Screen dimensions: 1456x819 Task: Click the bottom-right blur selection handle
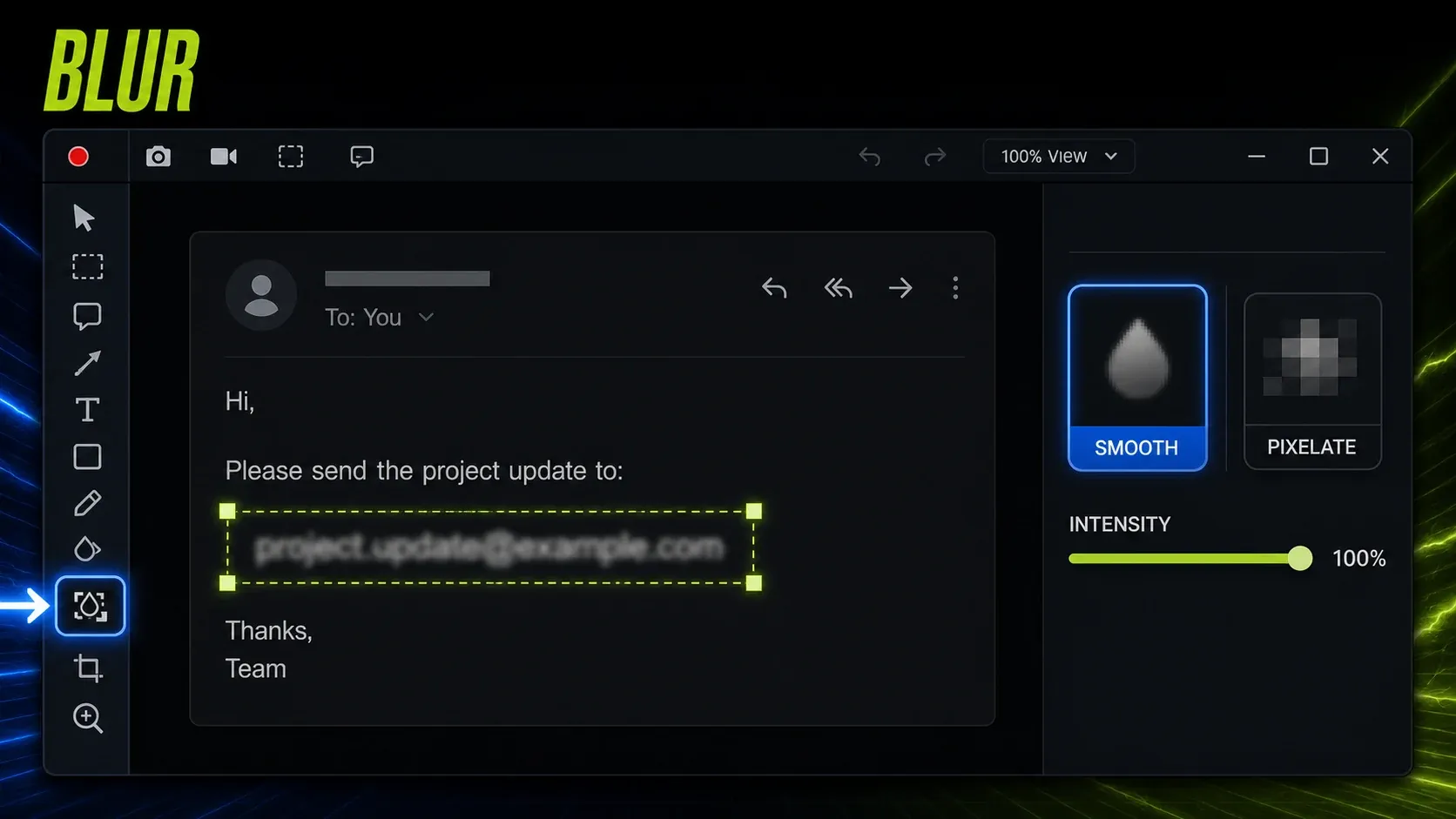pos(754,583)
